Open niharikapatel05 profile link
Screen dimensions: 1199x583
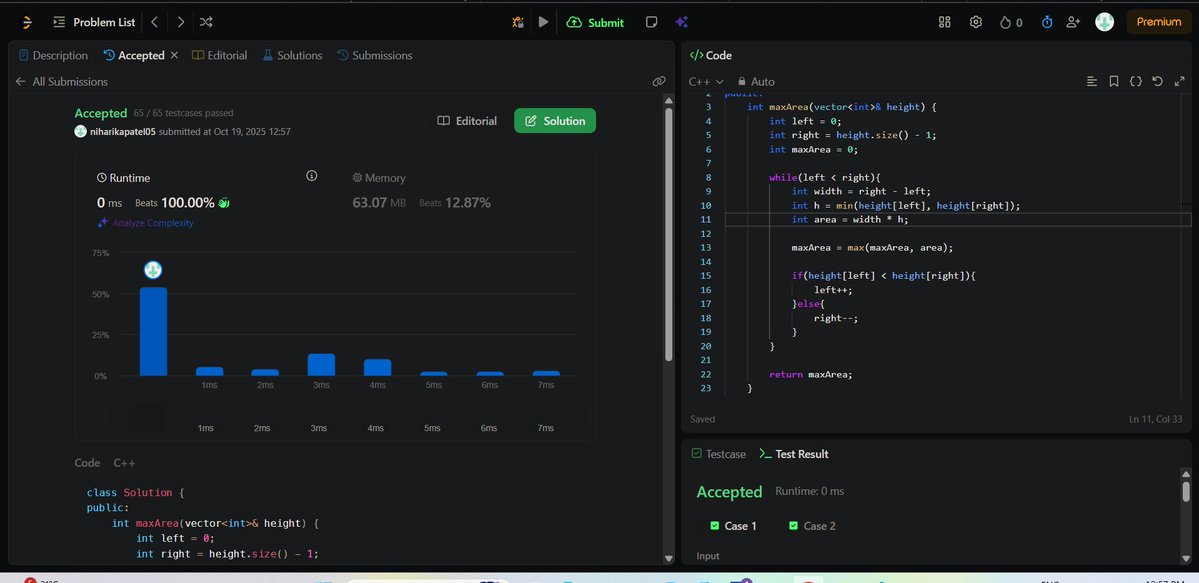point(122,132)
